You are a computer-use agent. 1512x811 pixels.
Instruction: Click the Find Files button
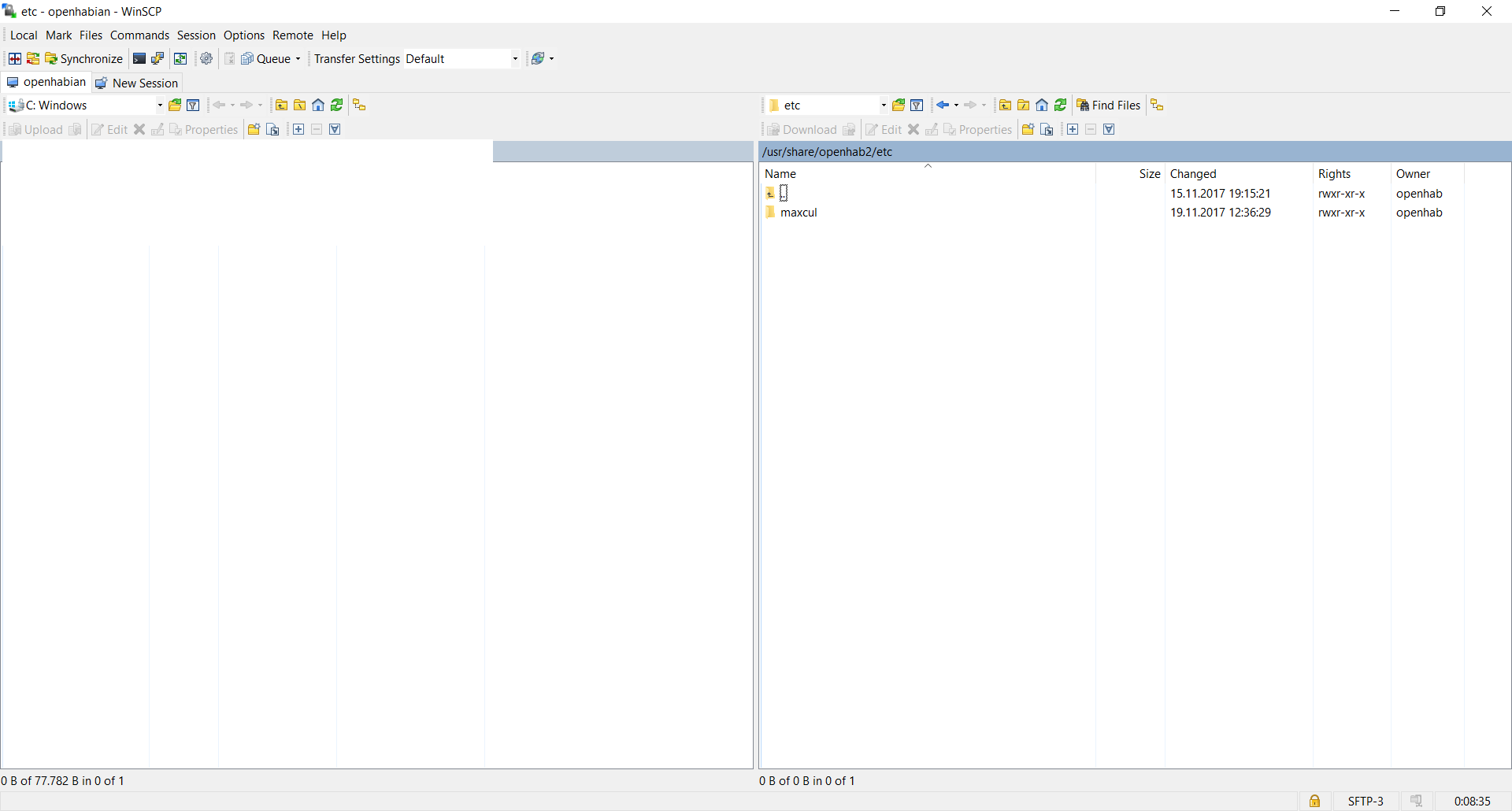click(x=1109, y=106)
